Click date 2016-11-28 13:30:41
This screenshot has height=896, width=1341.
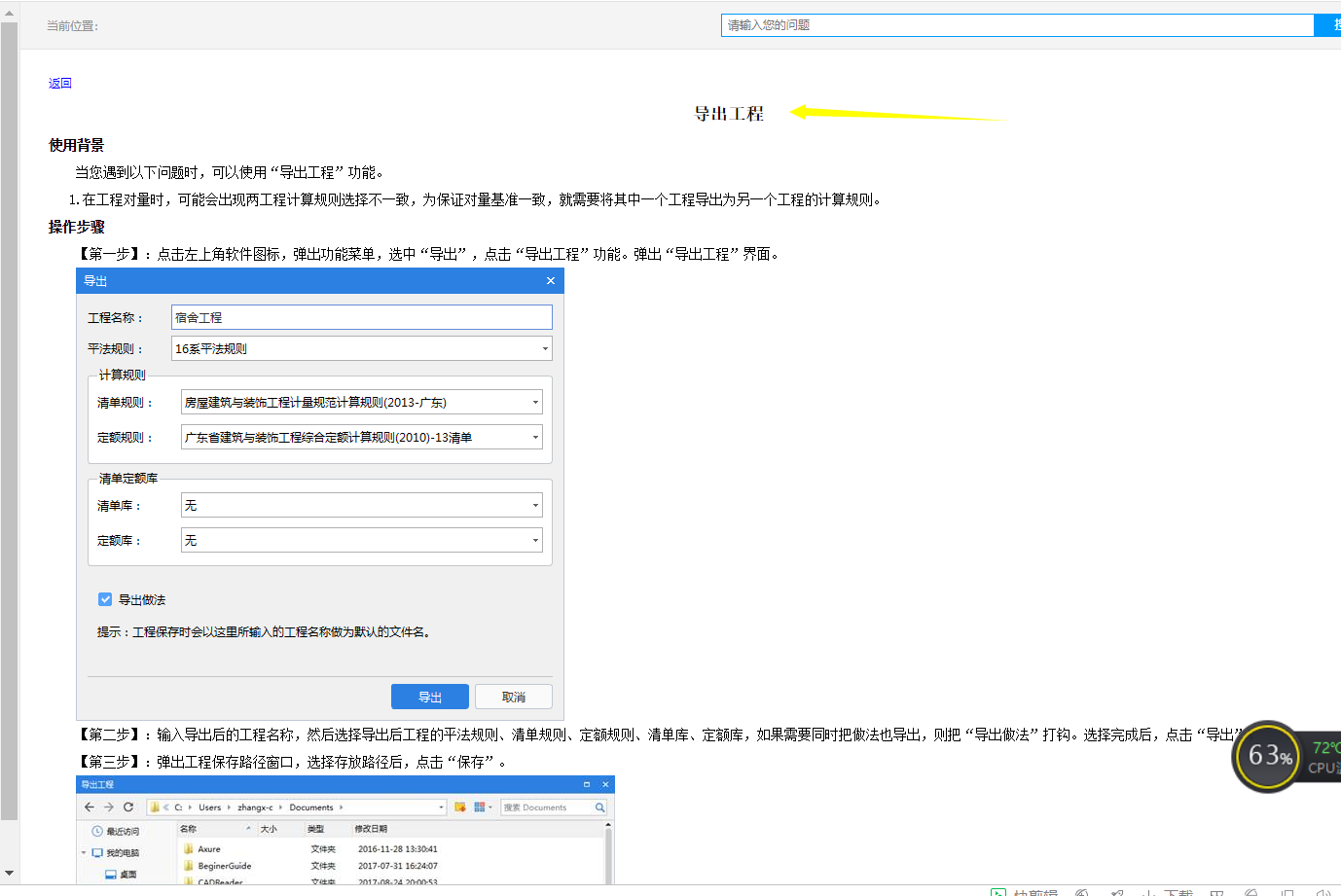point(397,849)
